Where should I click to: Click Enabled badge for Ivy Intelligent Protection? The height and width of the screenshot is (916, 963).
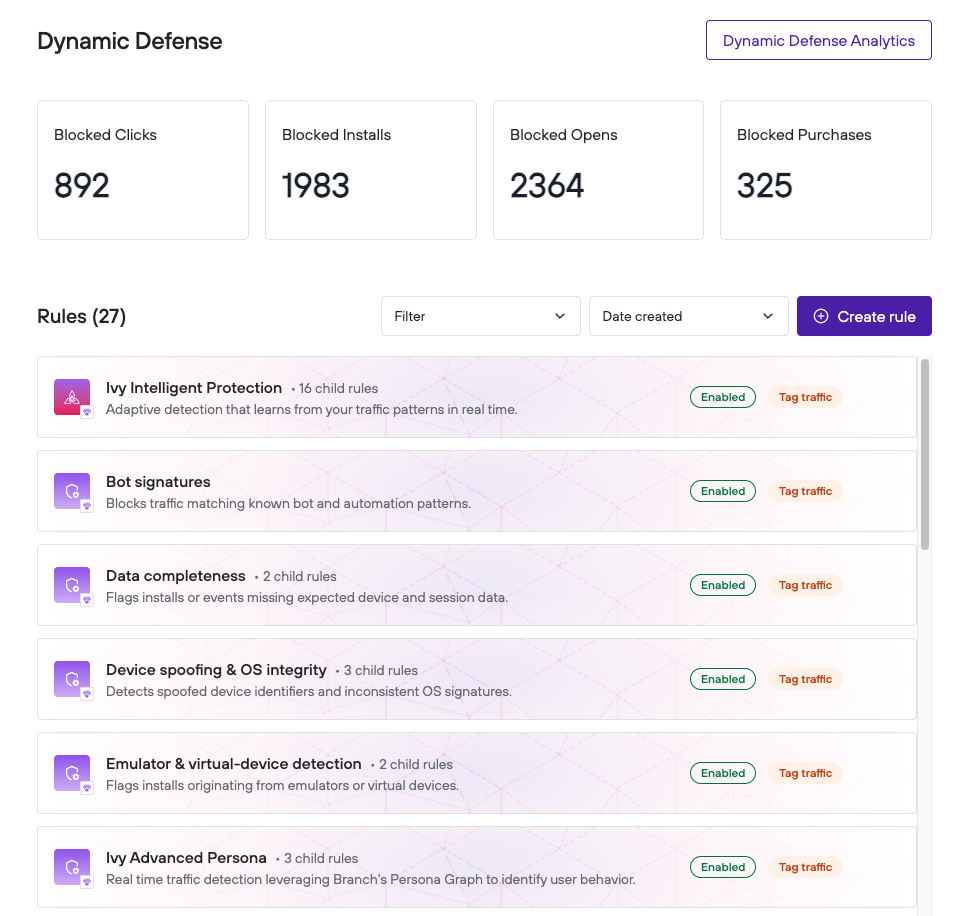722,397
